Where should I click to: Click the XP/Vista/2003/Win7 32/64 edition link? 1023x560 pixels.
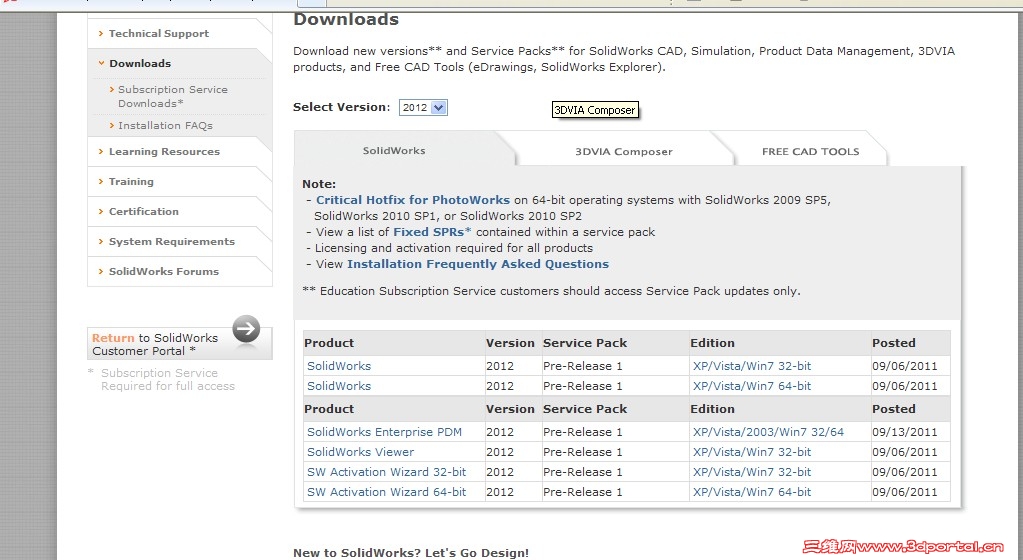(768, 432)
